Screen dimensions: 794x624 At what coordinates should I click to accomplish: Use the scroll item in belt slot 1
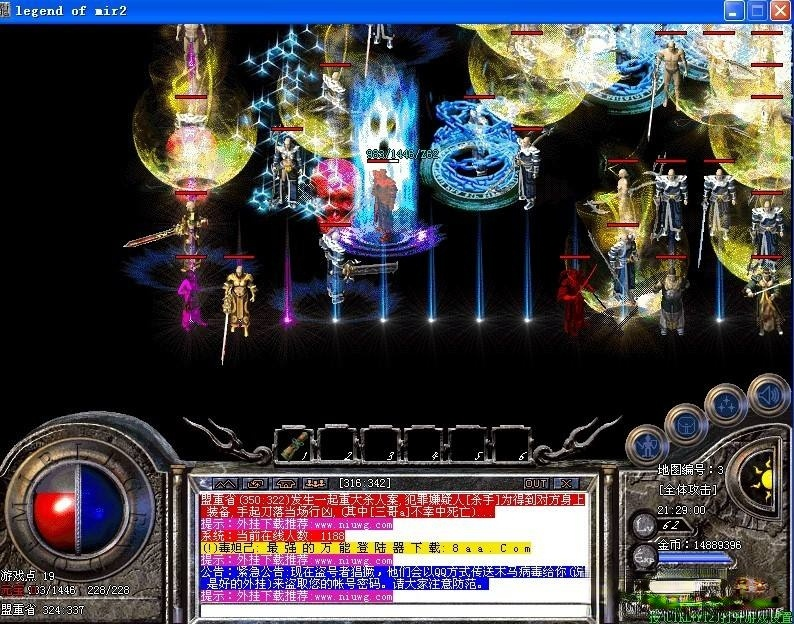[x=294, y=445]
